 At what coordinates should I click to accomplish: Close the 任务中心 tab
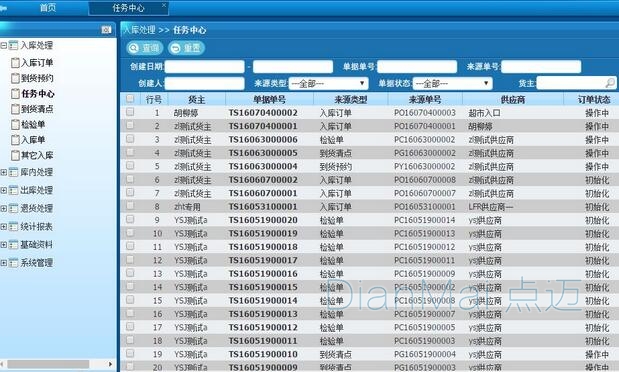click(164, 5)
